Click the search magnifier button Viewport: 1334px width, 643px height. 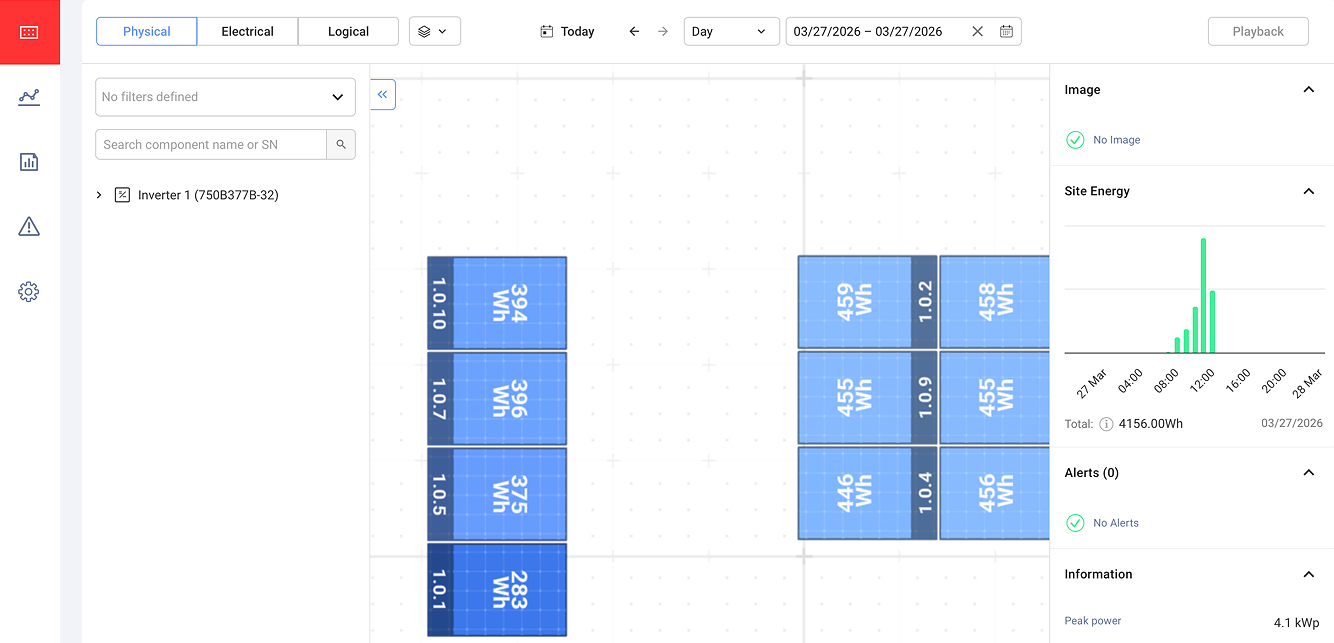click(341, 144)
